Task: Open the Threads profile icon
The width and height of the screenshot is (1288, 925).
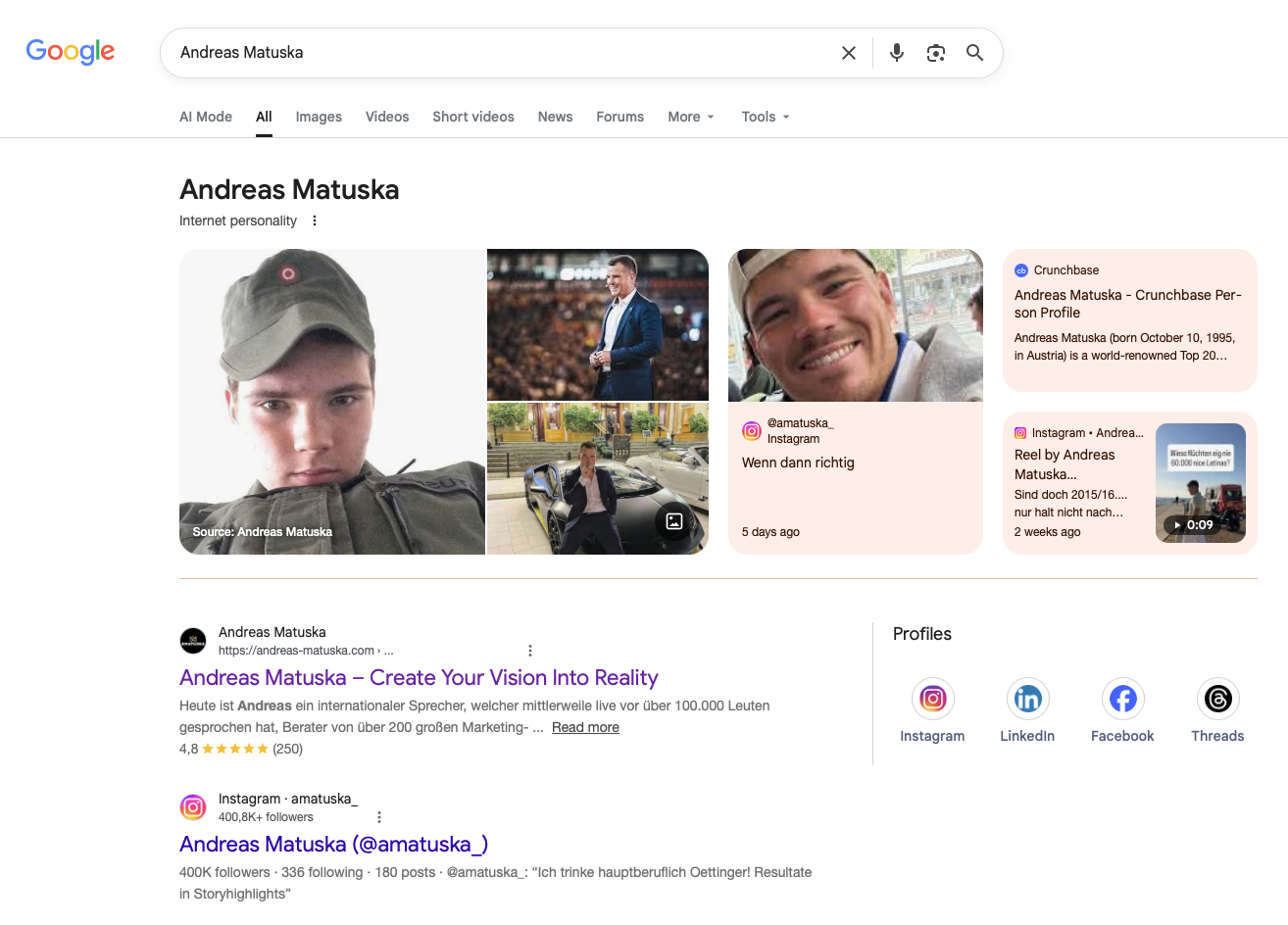Action: pyautogui.click(x=1217, y=699)
